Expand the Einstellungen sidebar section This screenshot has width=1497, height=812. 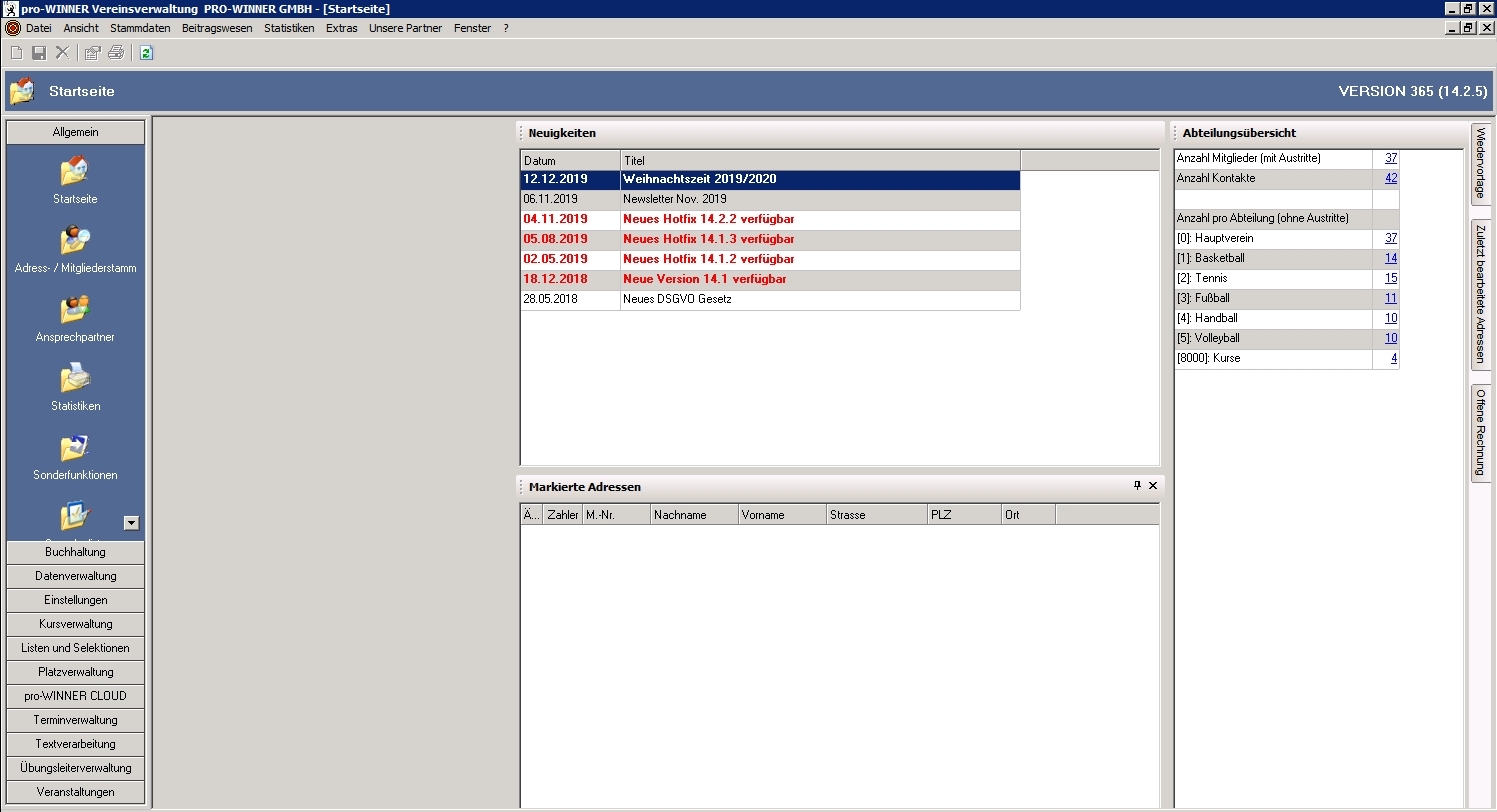coord(75,600)
